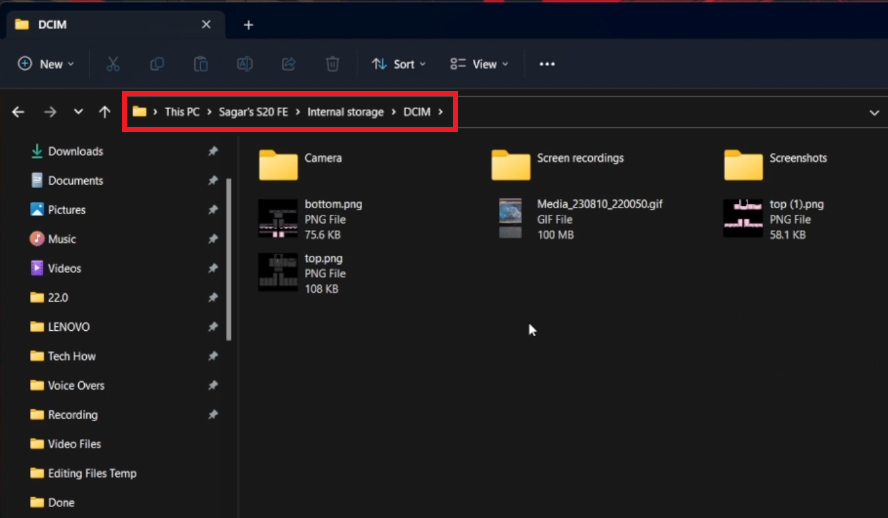Image resolution: width=888 pixels, height=518 pixels.
Task: Click the Cut scissors icon in toolbar
Action: tap(113, 64)
